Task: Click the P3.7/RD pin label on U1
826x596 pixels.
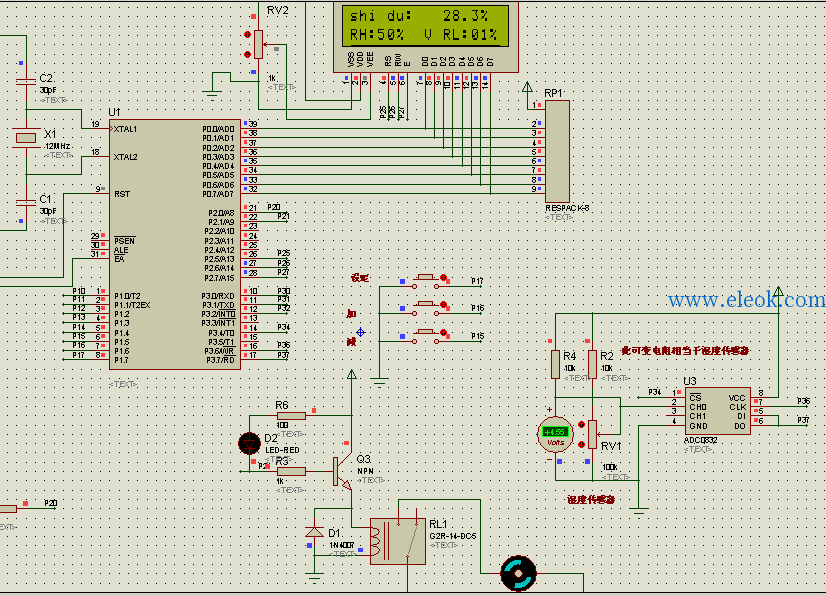Action: [x=220, y=360]
